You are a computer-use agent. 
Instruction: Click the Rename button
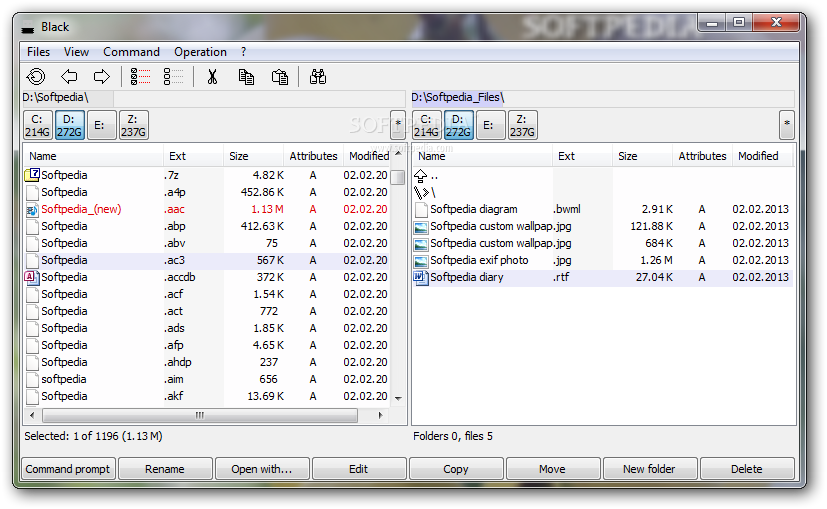tap(165, 469)
